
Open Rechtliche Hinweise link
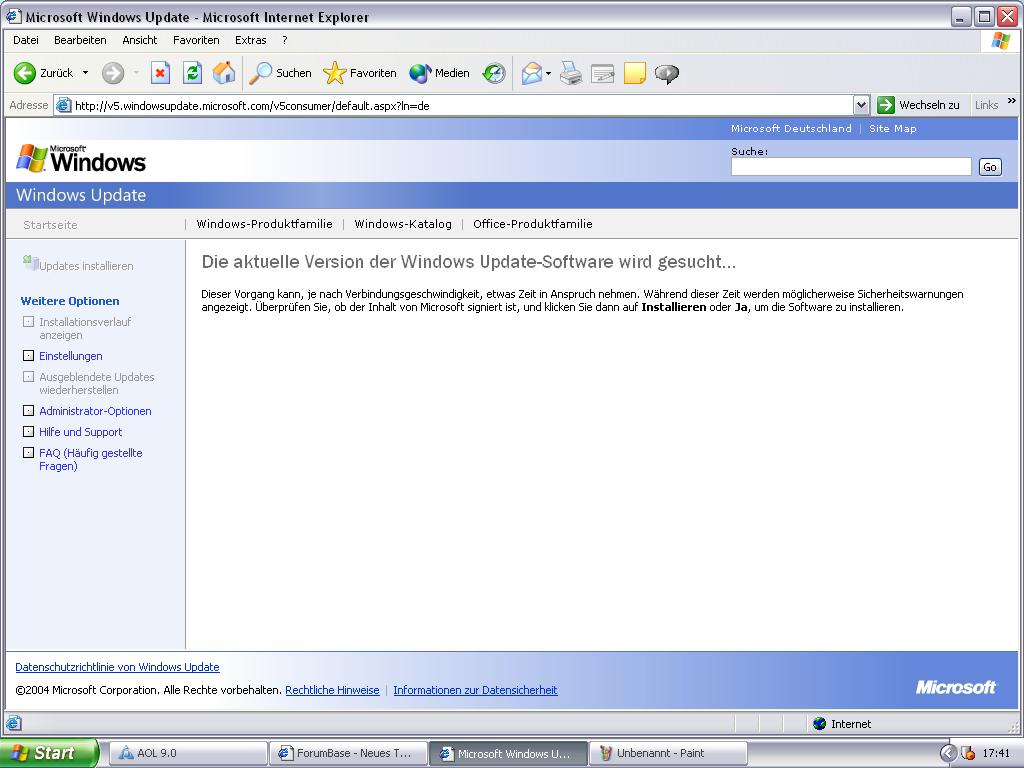(332, 690)
